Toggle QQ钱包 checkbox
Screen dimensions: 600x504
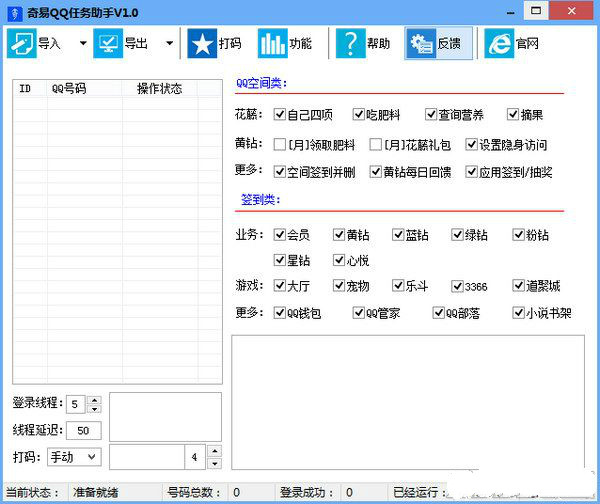pyautogui.click(x=280, y=313)
